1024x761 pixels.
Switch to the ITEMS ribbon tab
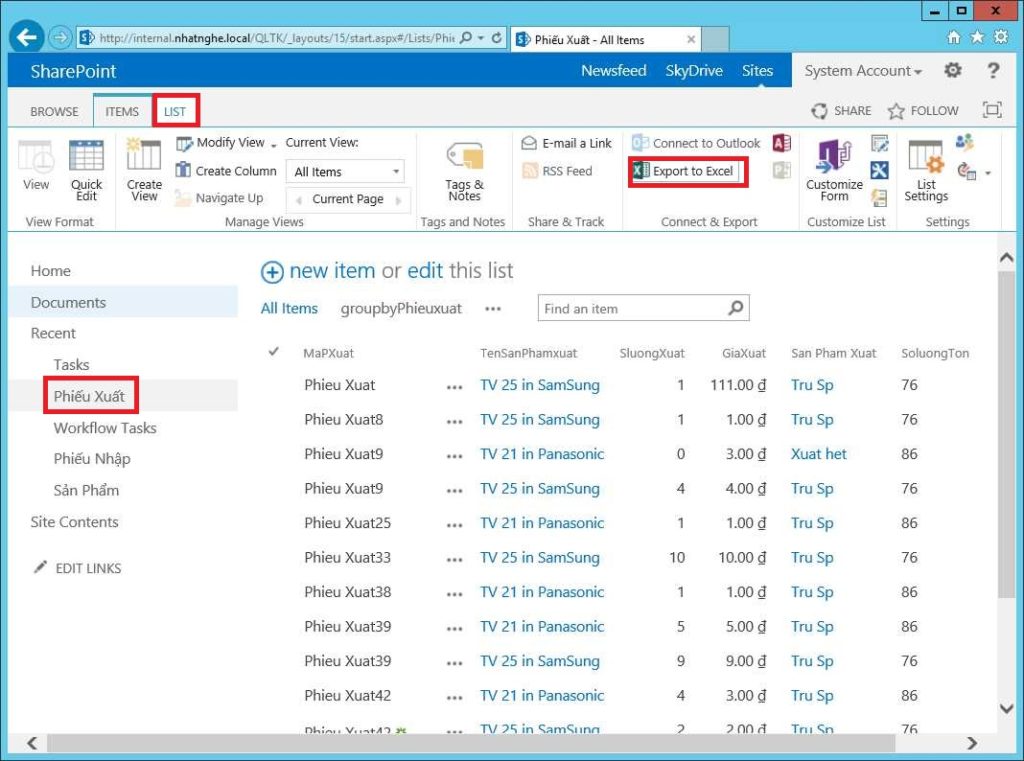pos(122,111)
